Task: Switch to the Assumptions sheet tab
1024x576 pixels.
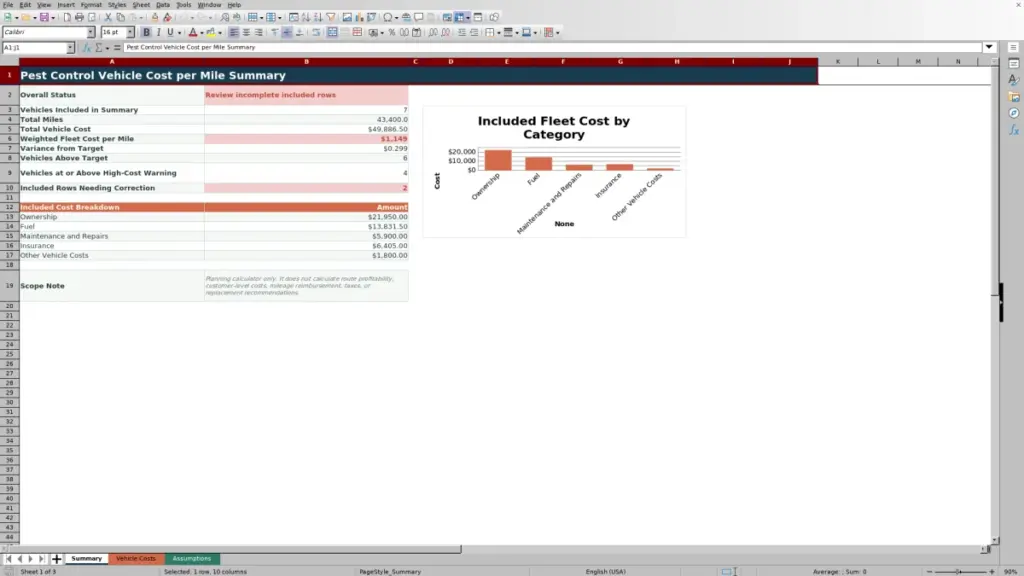Action: coord(191,558)
